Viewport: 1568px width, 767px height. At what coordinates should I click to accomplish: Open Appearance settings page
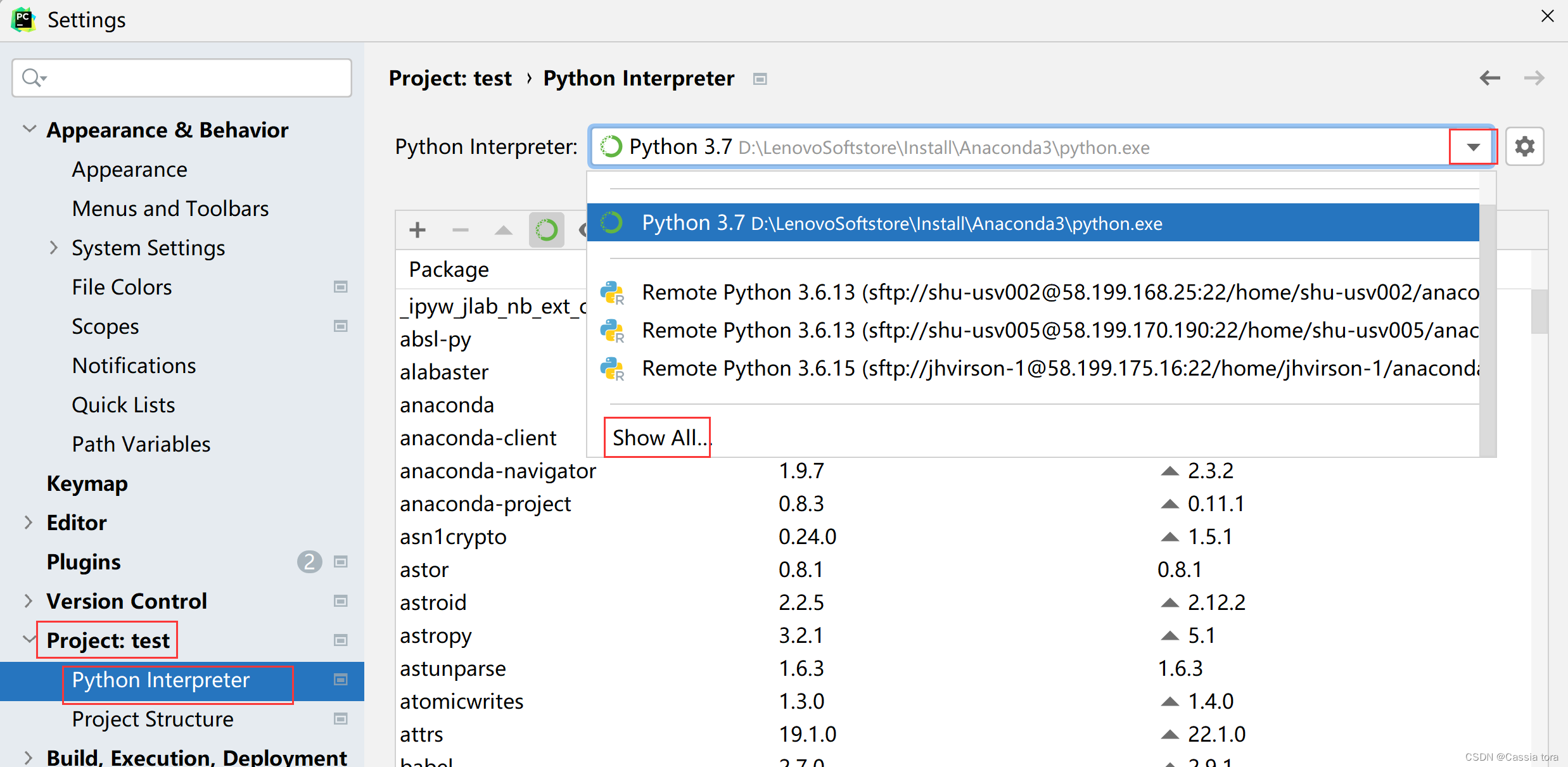(x=130, y=169)
